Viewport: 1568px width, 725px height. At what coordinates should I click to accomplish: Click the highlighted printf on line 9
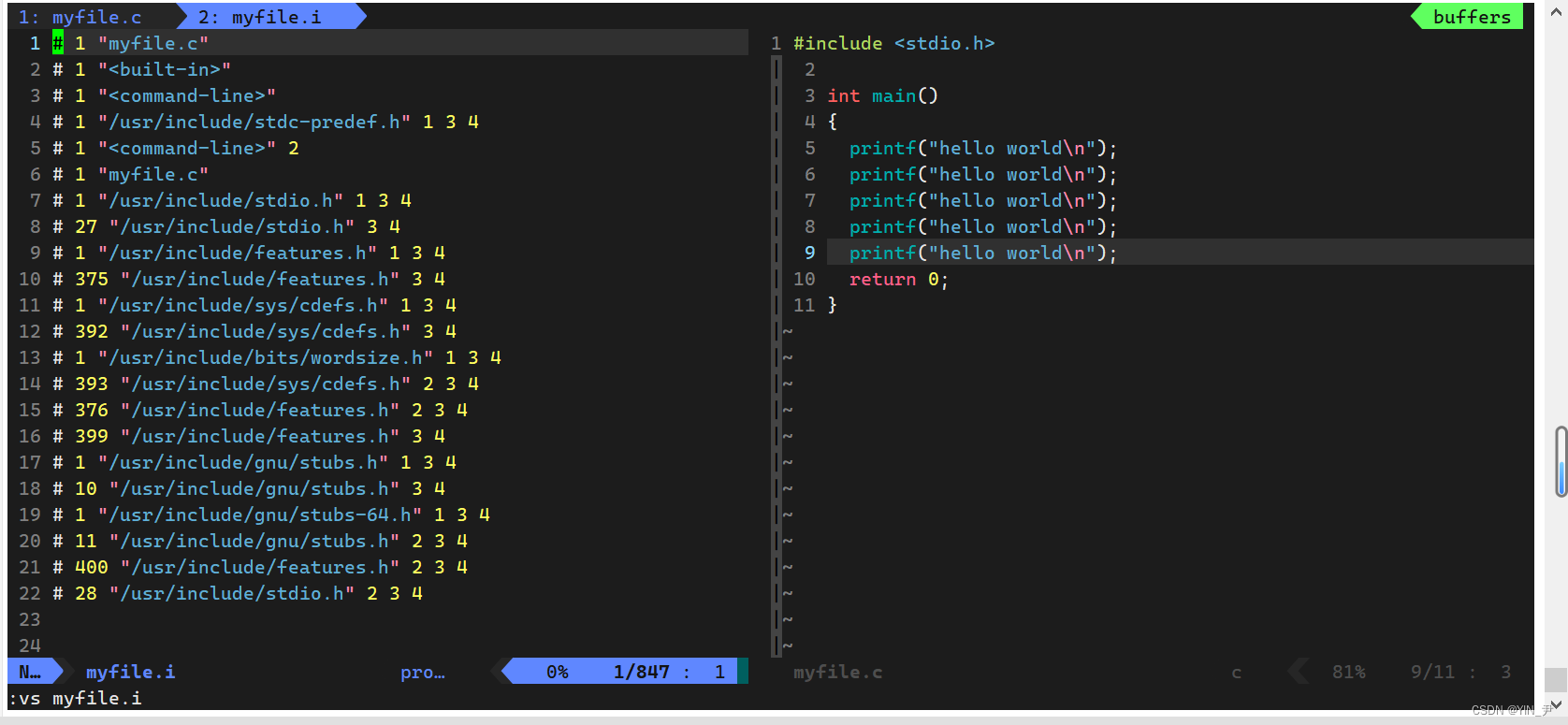point(983,253)
